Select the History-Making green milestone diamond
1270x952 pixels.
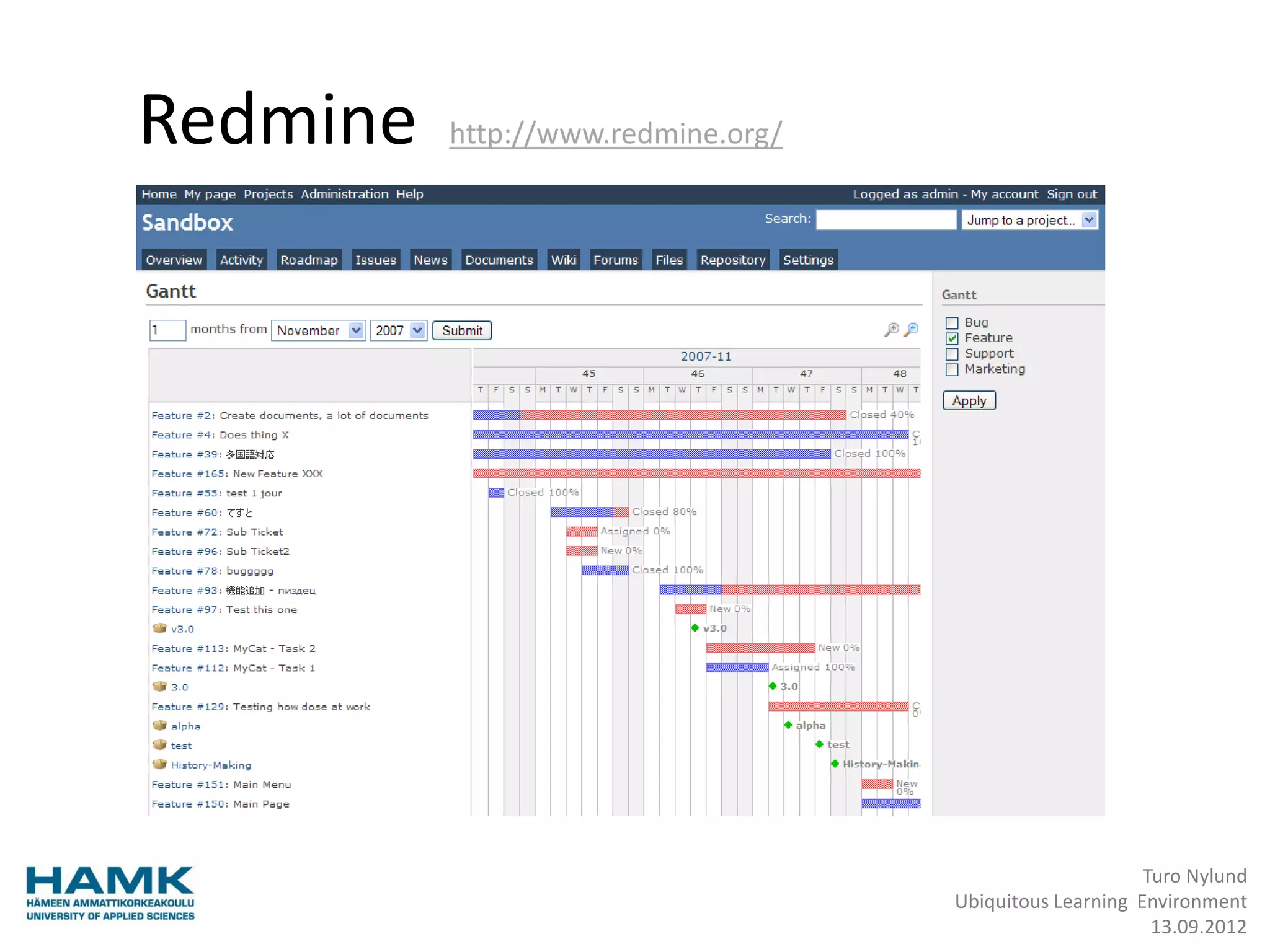[835, 764]
